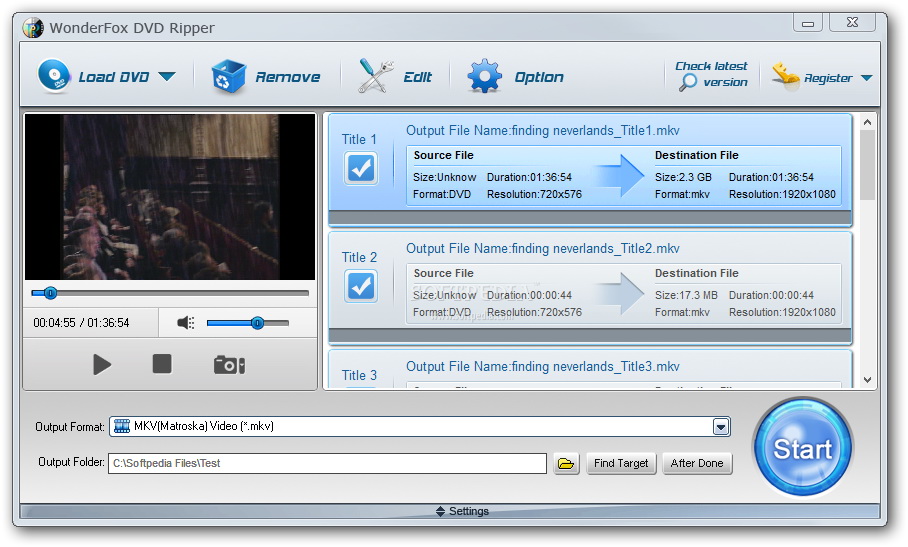This screenshot has width=908, height=547.
Task: Click the WonderFox app logo icon
Action: [x=33, y=28]
